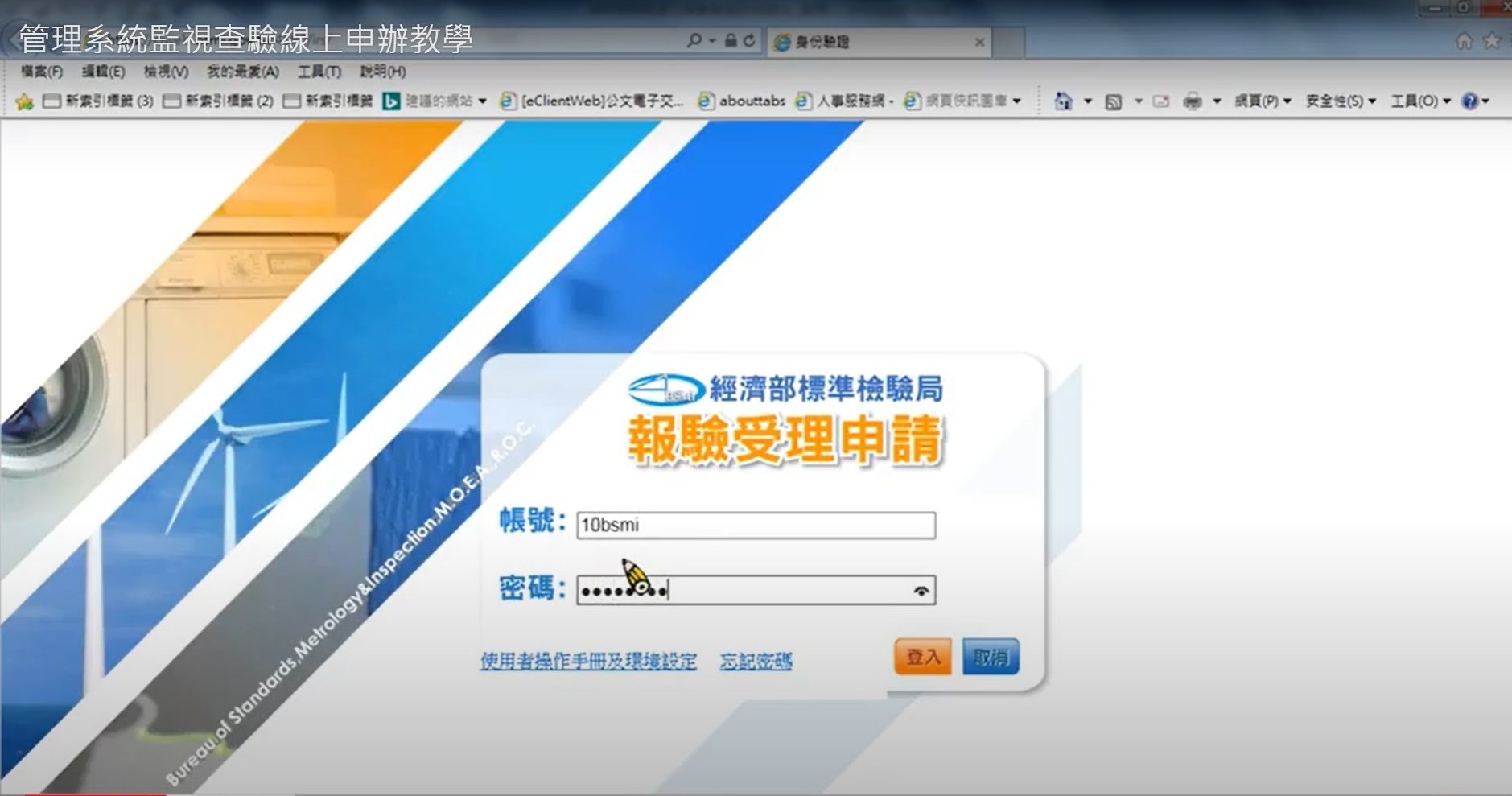Click the add-to-favorites star icon
This screenshot has height=796, width=1512.
coord(24,101)
